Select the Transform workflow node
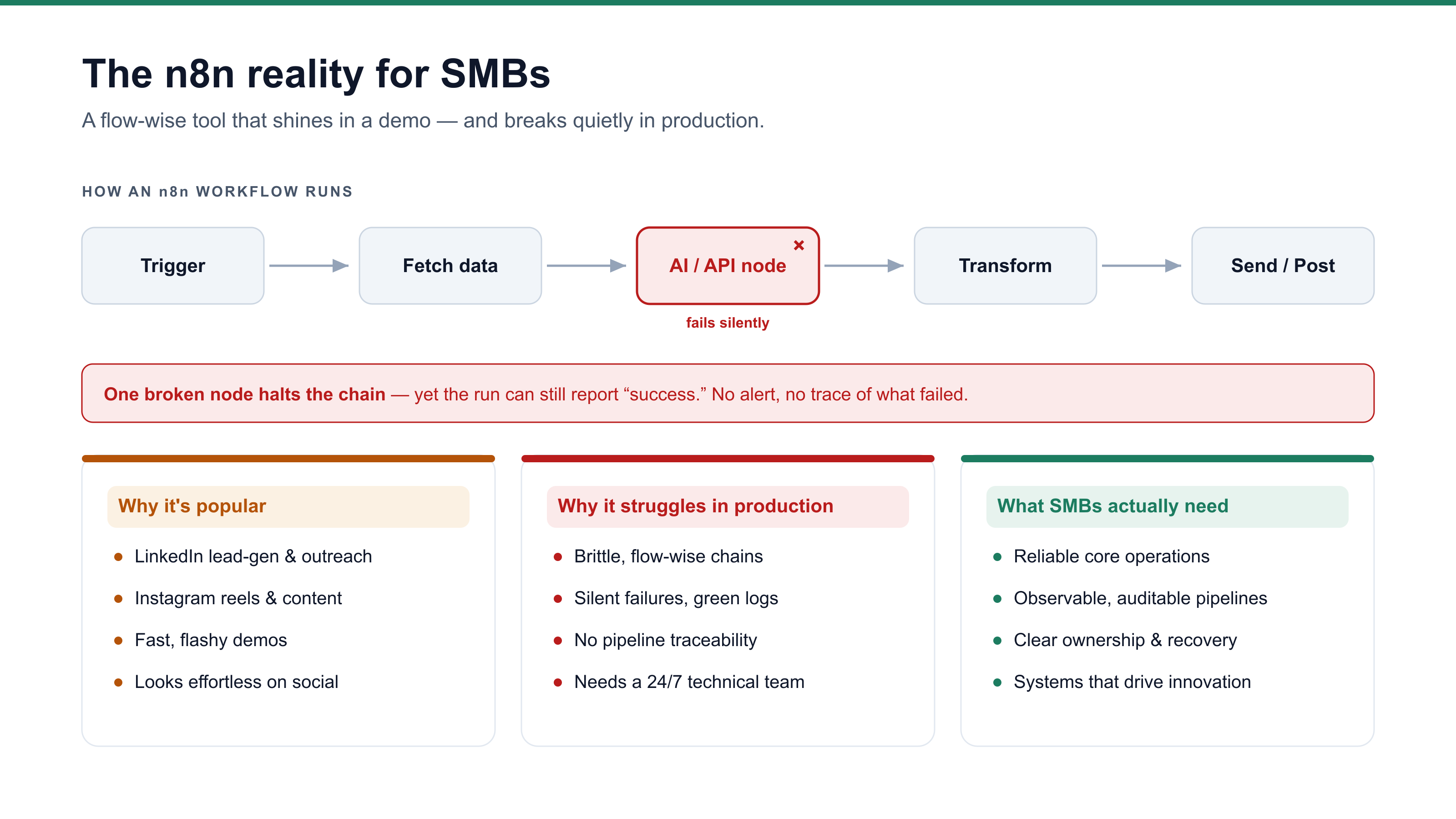1456x819 pixels. click(1006, 266)
